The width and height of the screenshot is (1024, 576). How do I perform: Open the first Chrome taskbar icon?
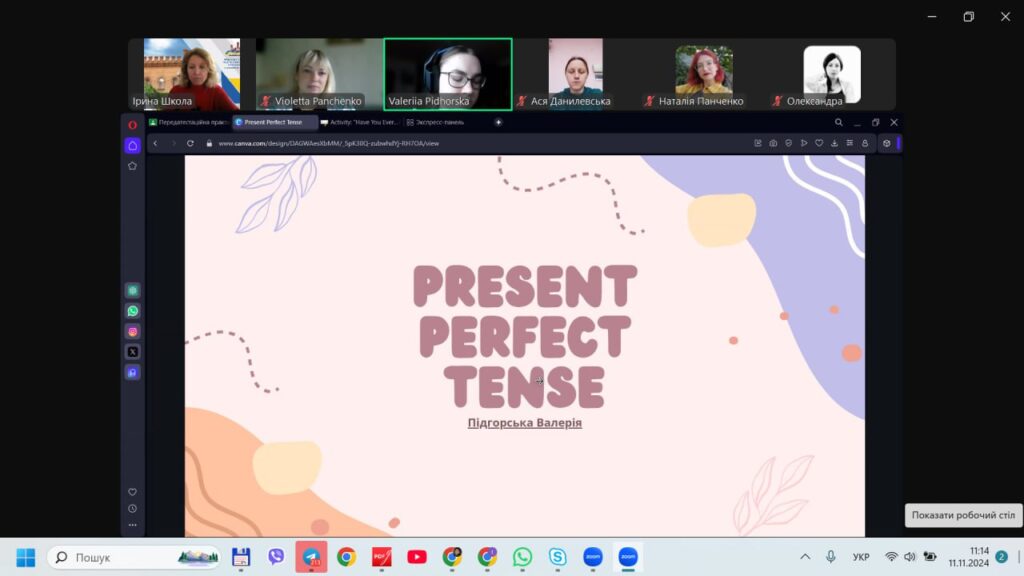point(347,557)
